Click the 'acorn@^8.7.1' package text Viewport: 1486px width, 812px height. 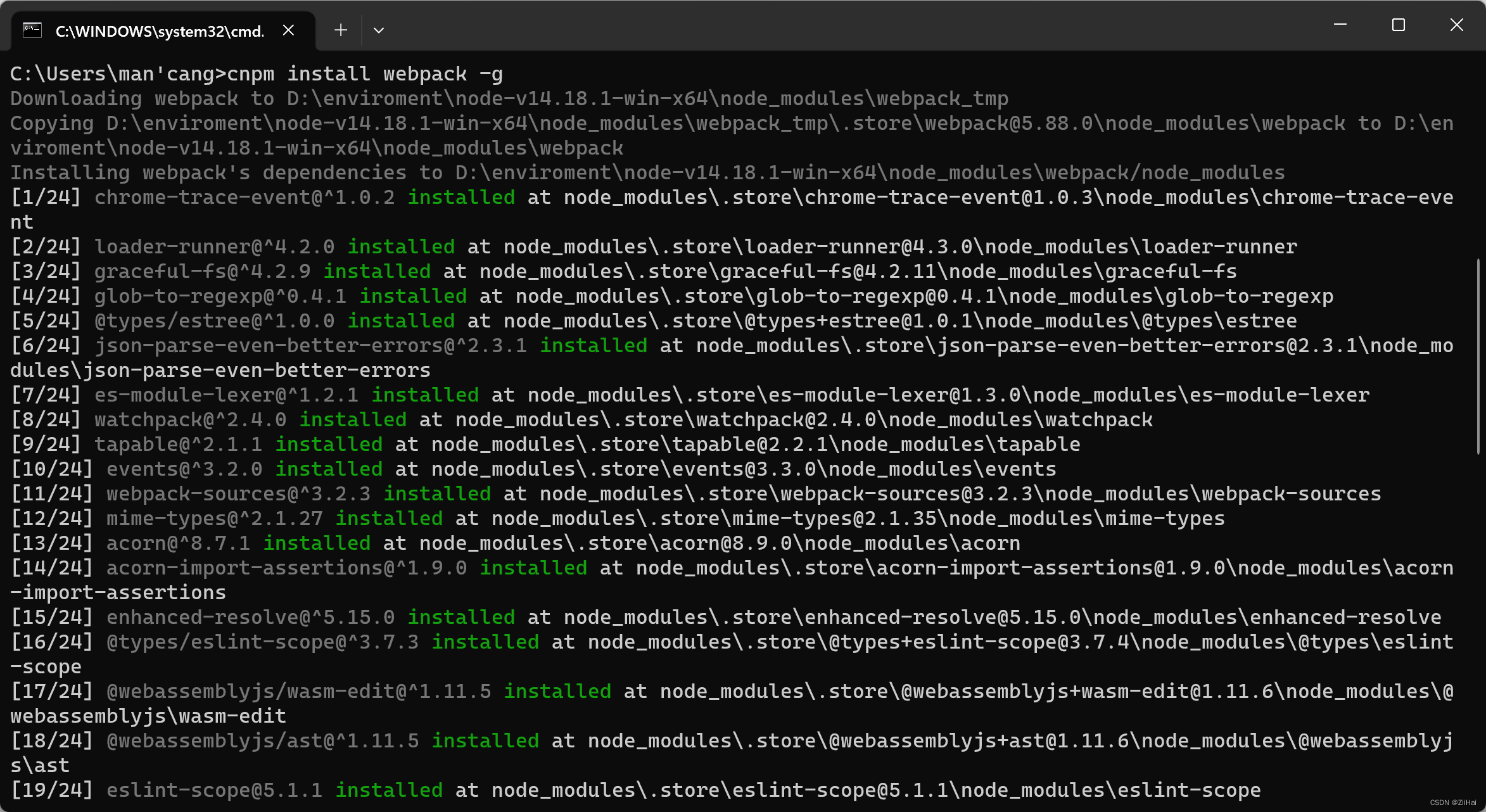[x=178, y=543]
